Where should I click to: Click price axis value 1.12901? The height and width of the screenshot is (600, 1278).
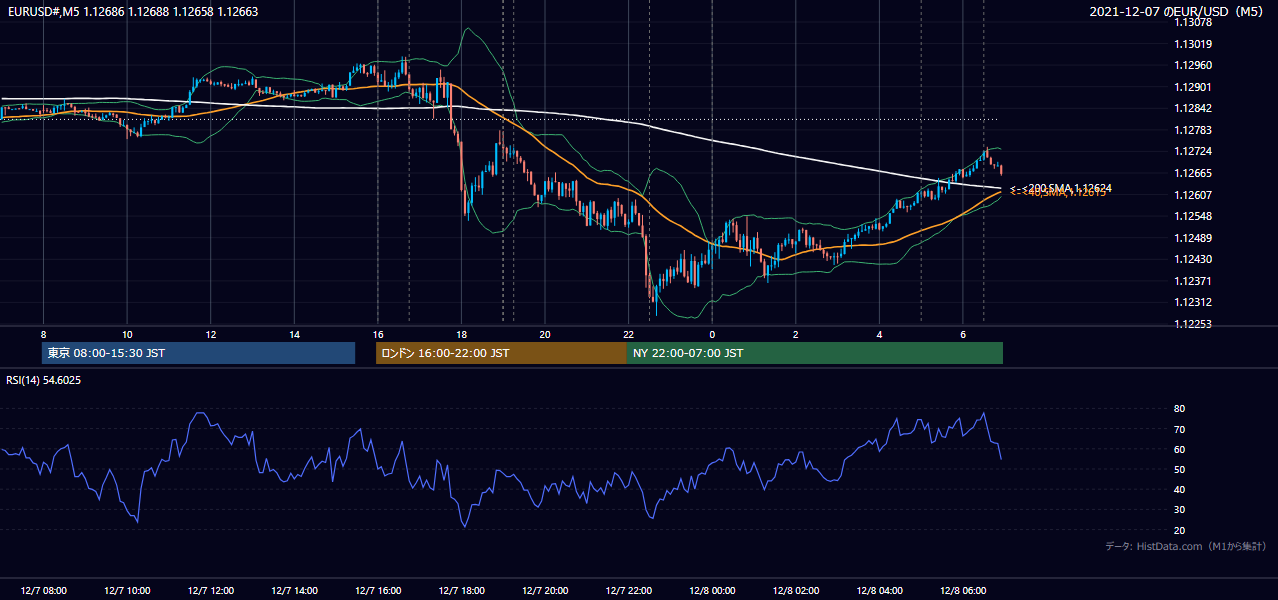[1193, 87]
